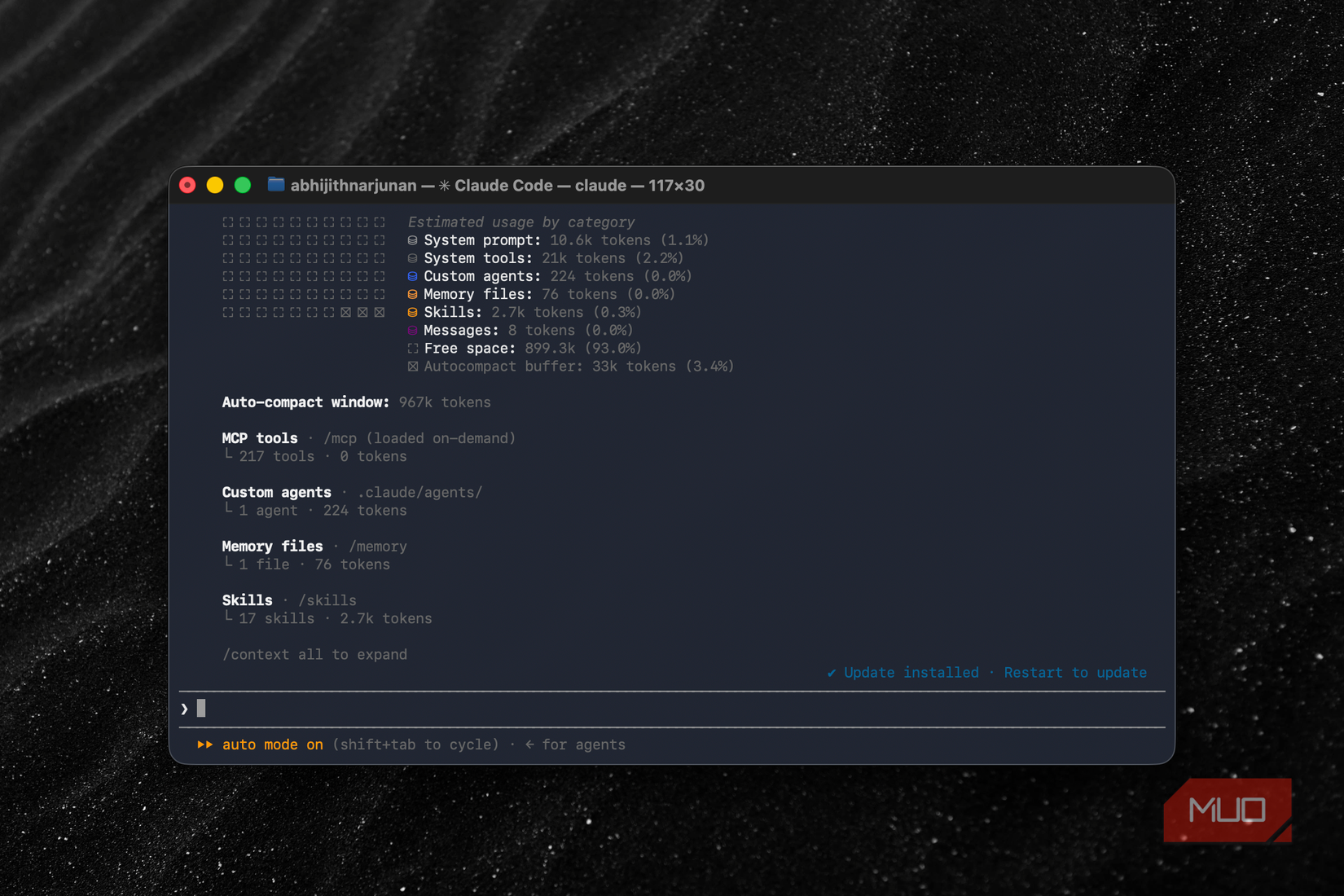This screenshot has height=896, width=1344.
Task: Click the Update installed checkmark icon
Action: pos(831,673)
